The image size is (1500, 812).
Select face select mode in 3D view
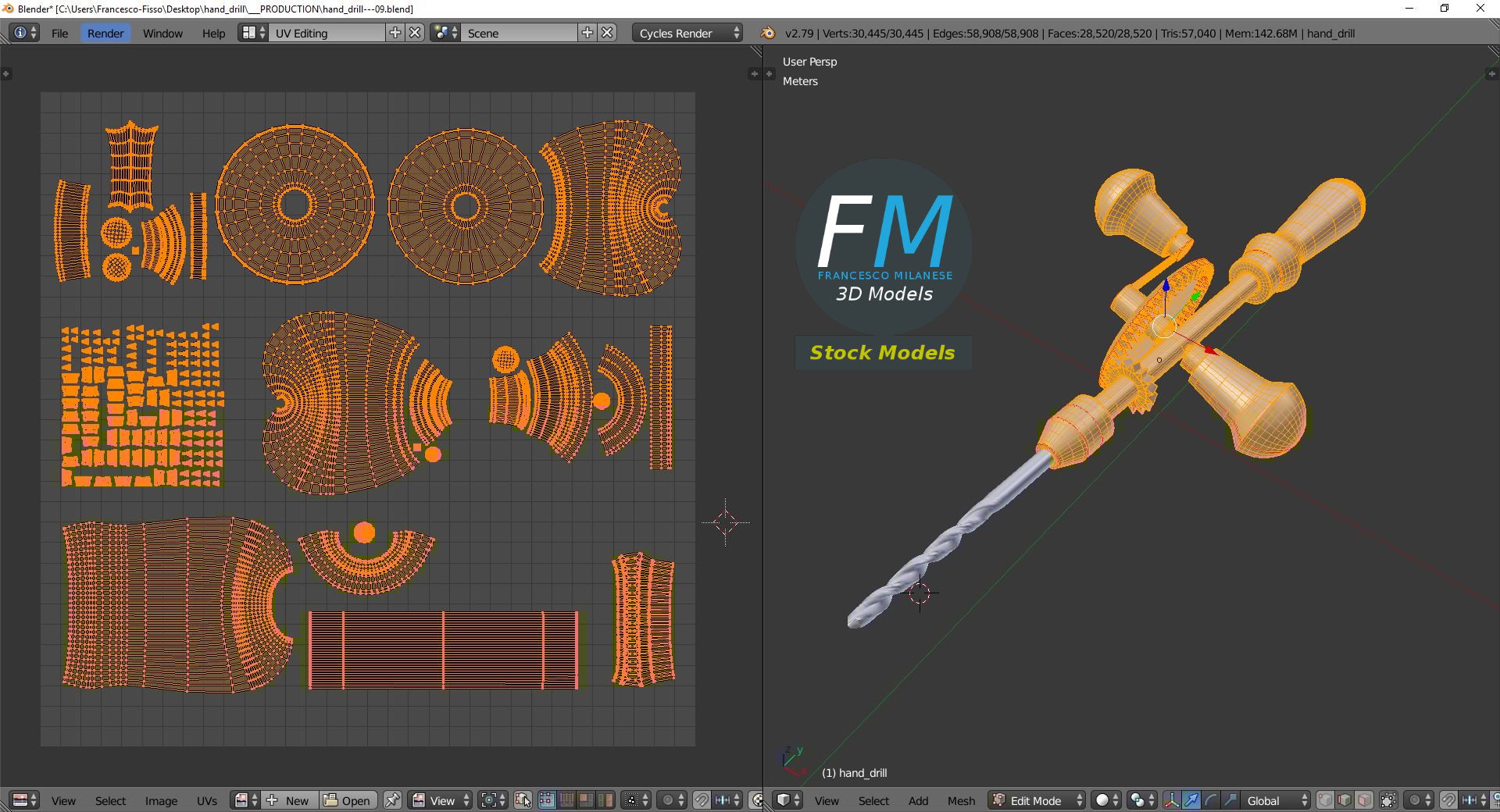point(1364,800)
